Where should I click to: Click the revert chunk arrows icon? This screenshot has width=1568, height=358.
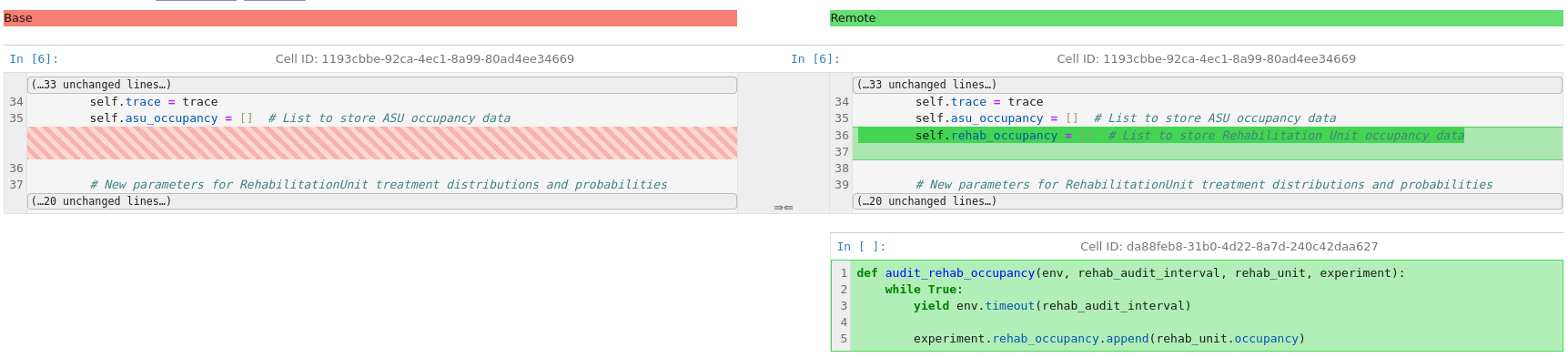pos(783,208)
